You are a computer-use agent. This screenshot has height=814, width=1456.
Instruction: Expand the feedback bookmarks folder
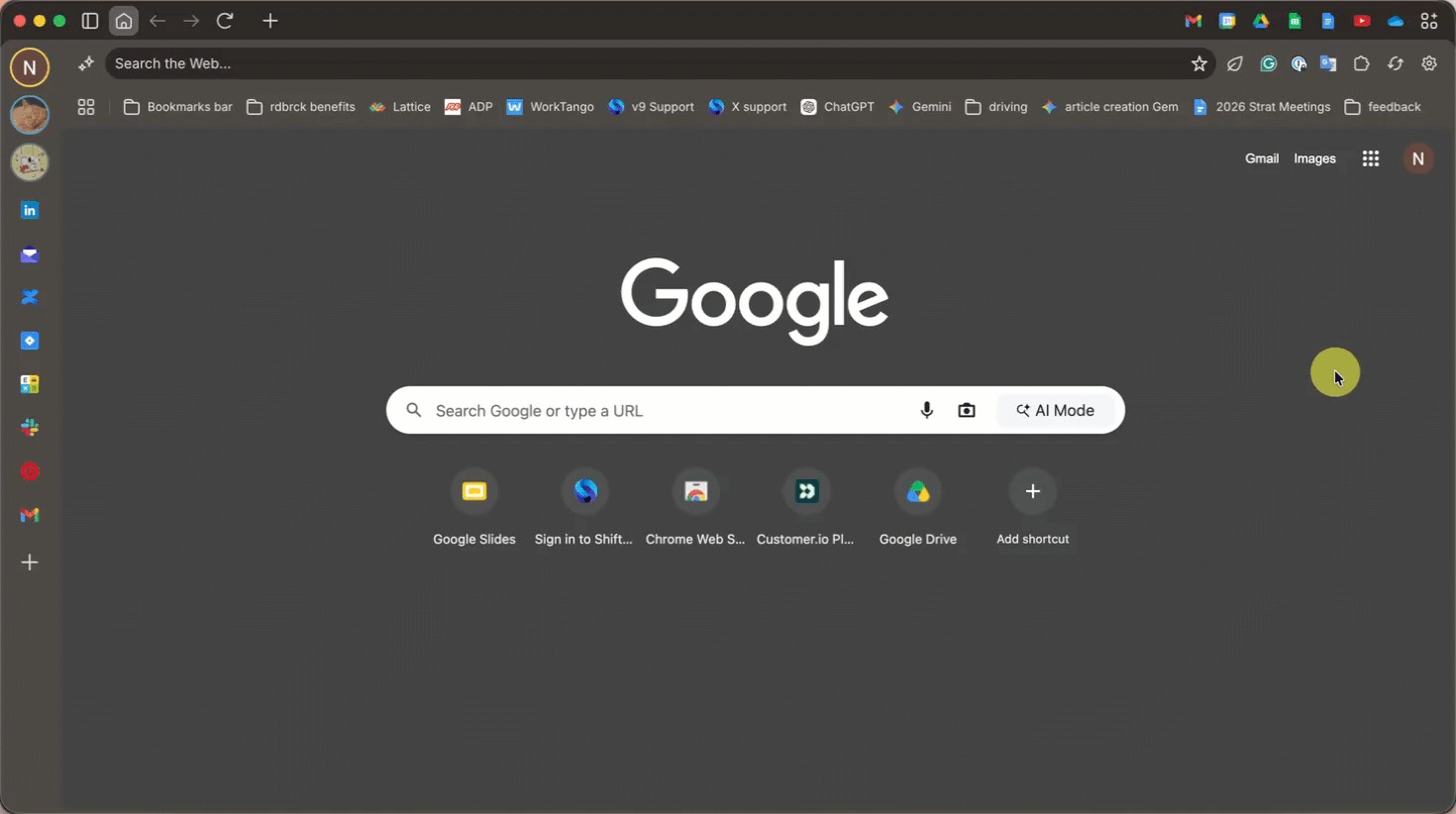(1383, 107)
